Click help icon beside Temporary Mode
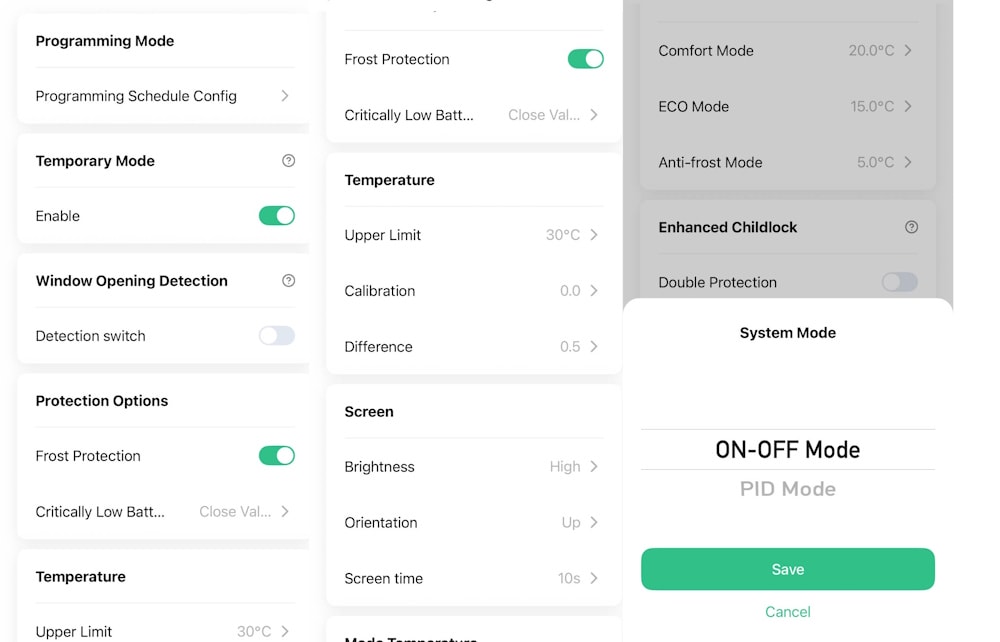This screenshot has height=642, width=1000. (x=288, y=161)
